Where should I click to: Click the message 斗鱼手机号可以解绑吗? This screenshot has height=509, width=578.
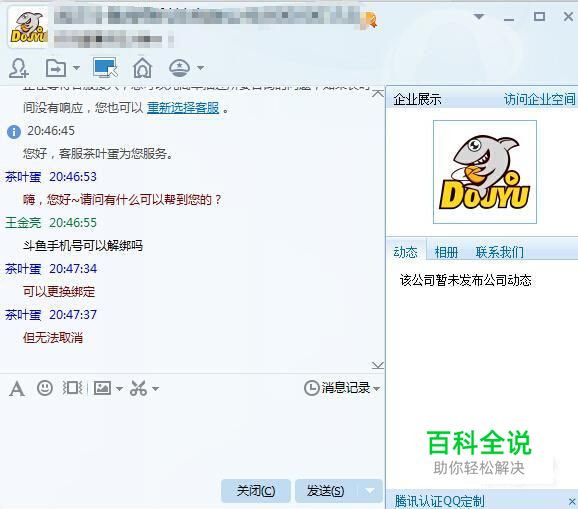click(x=83, y=245)
